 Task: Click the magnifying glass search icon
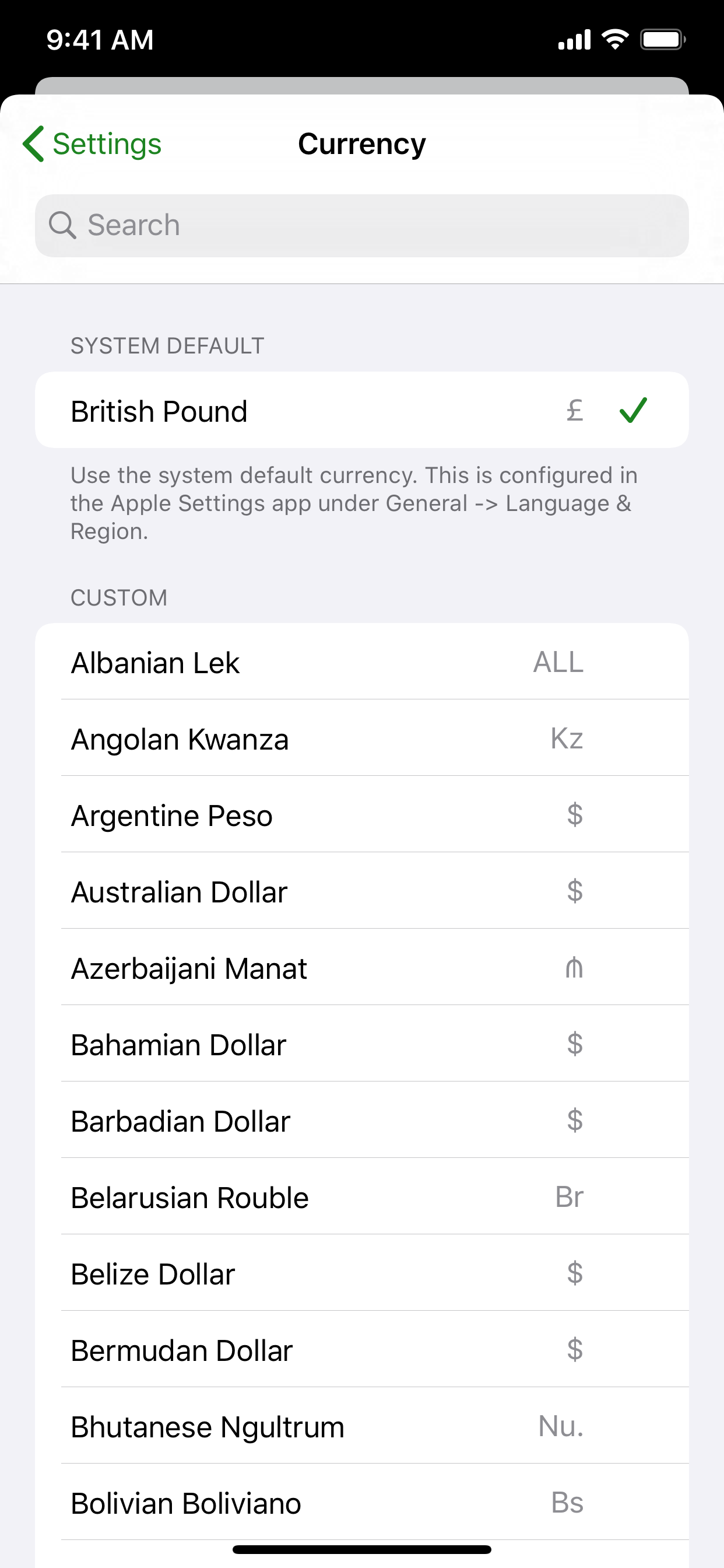tap(62, 225)
